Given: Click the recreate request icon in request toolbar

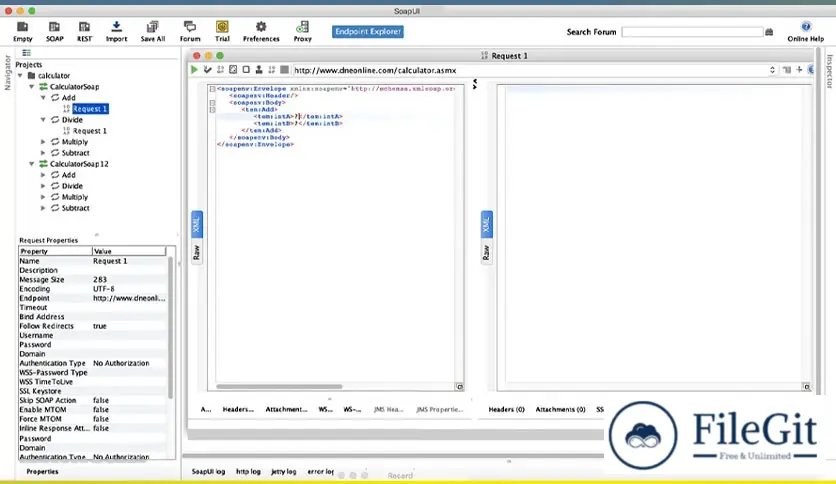Looking at the screenshot, I should click(x=233, y=70).
